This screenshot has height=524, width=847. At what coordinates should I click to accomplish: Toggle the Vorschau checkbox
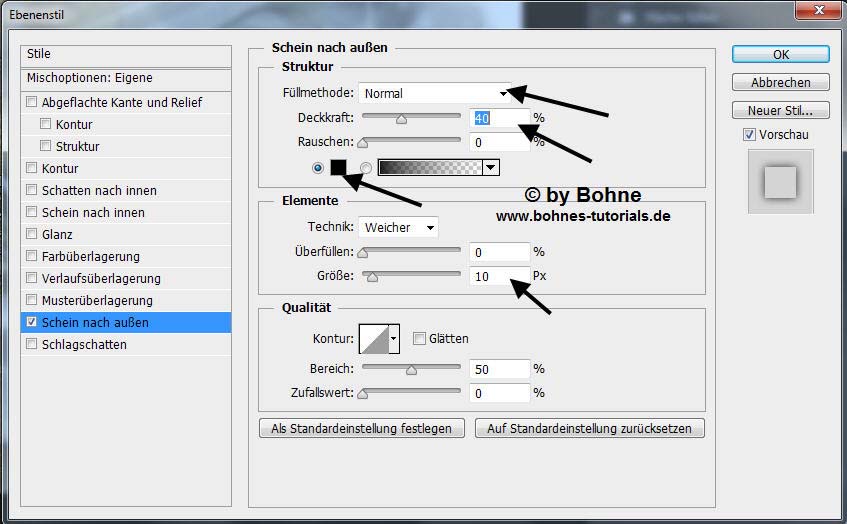(x=749, y=134)
